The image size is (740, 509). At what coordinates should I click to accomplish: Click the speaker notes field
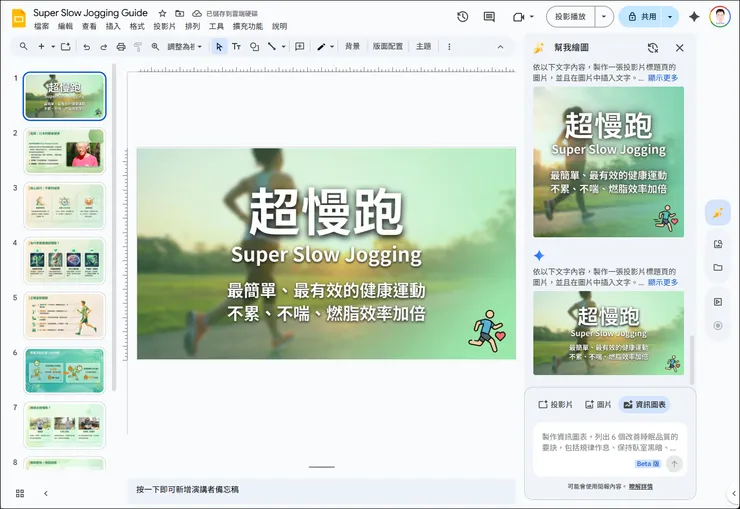pos(321,490)
